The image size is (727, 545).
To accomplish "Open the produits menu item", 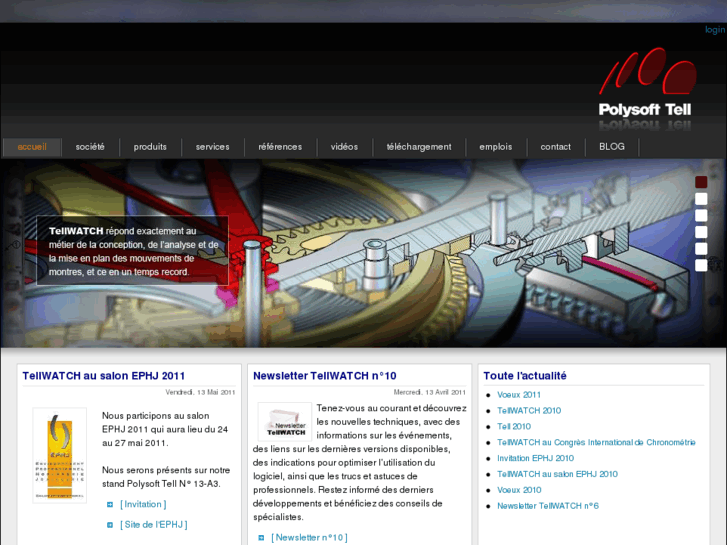I will tap(150, 147).
